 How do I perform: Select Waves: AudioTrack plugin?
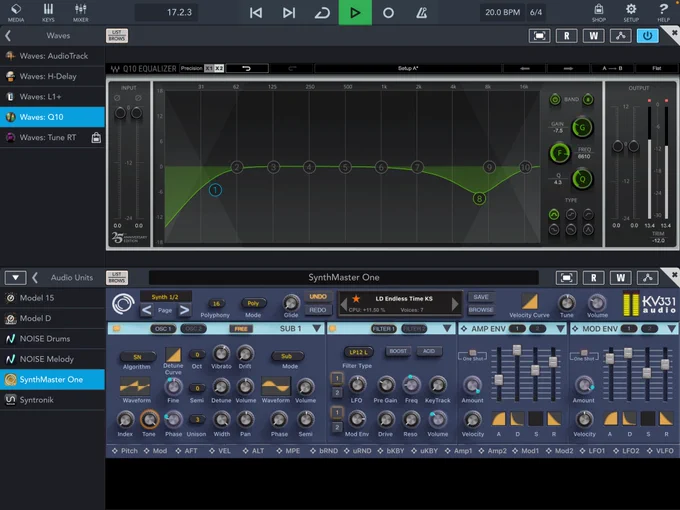coord(52,56)
